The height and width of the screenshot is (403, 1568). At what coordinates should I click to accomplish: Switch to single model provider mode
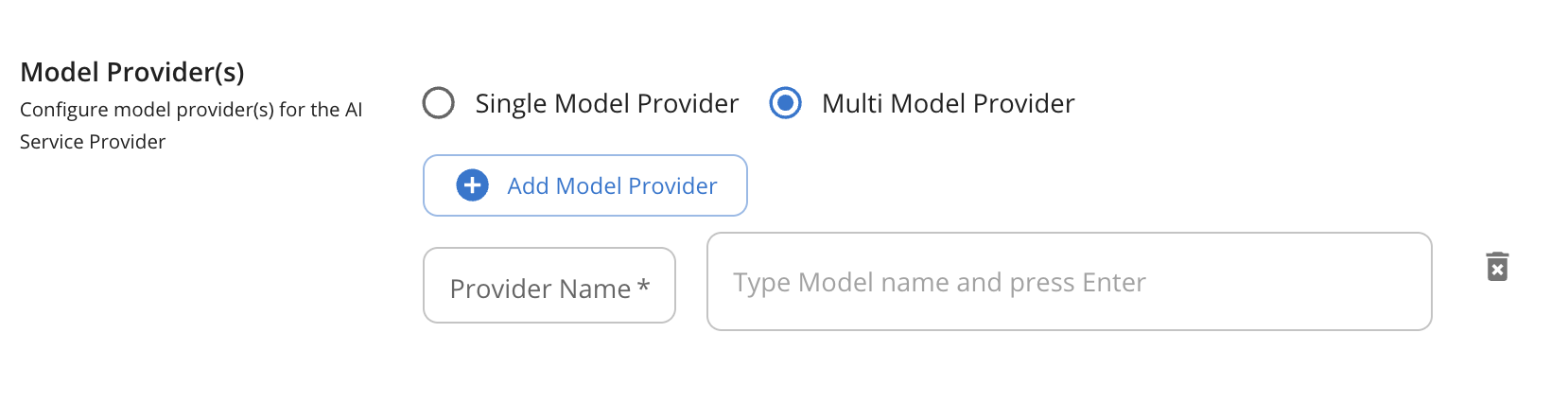[x=439, y=103]
